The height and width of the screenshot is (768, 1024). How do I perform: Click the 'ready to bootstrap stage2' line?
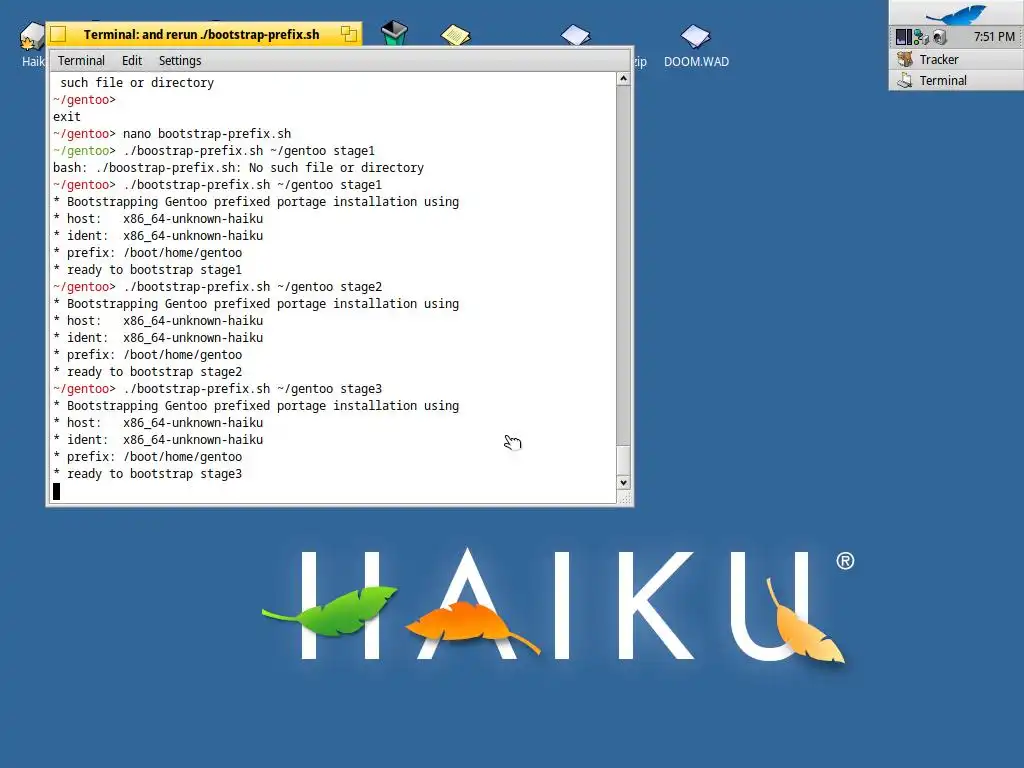(148, 372)
